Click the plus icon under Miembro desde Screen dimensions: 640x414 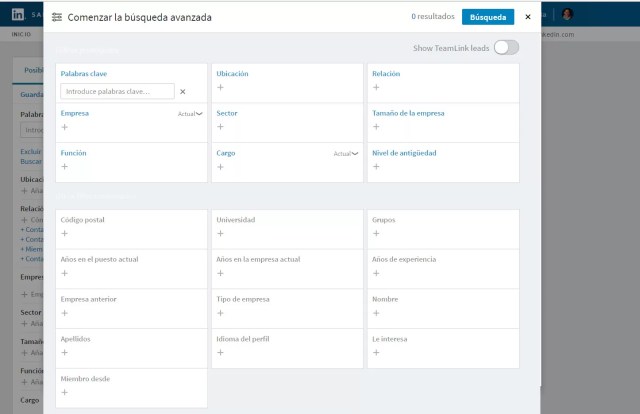coord(64,392)
